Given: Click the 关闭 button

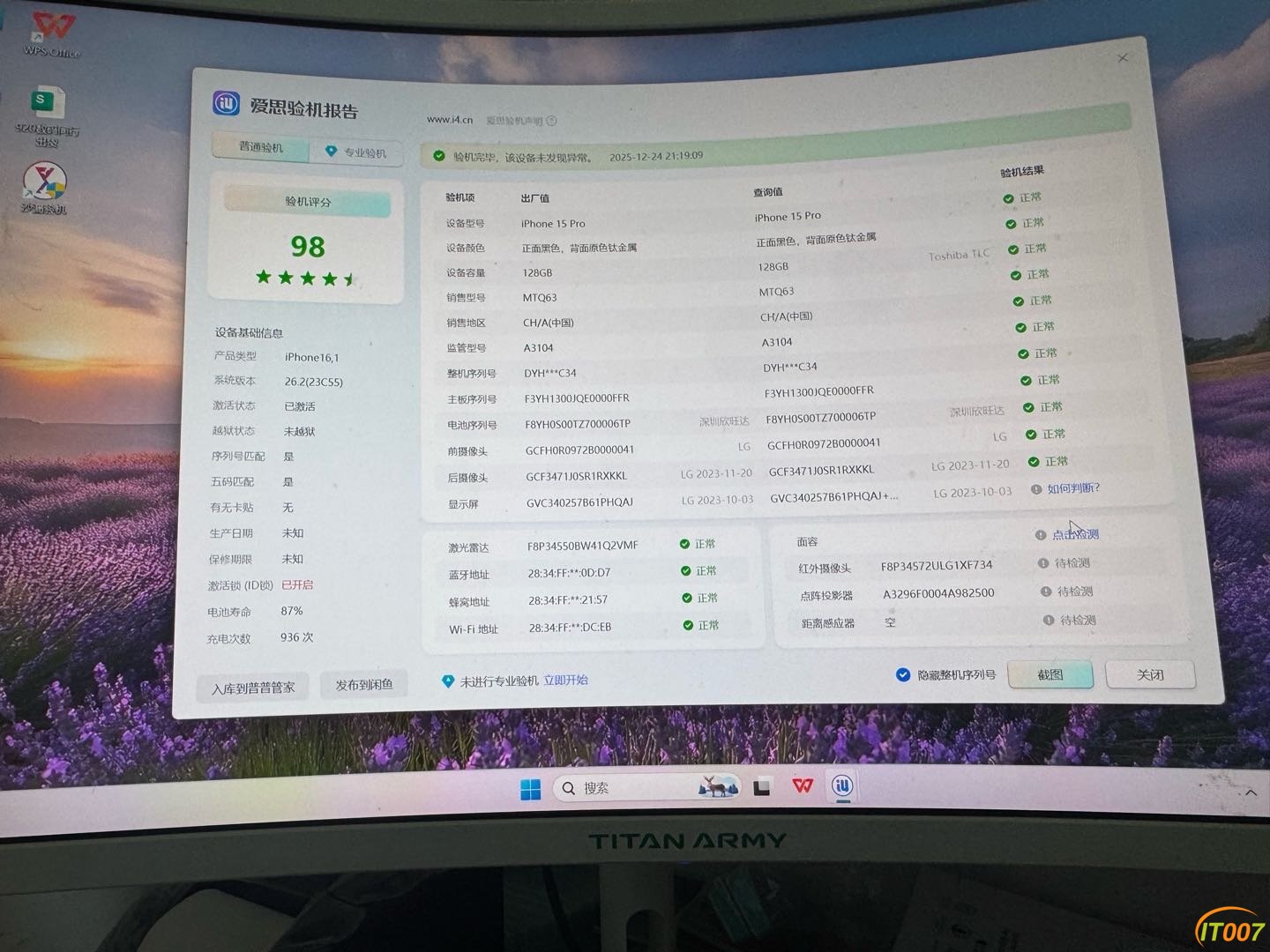Looking at the screenshot, I should pos(1150,674).
